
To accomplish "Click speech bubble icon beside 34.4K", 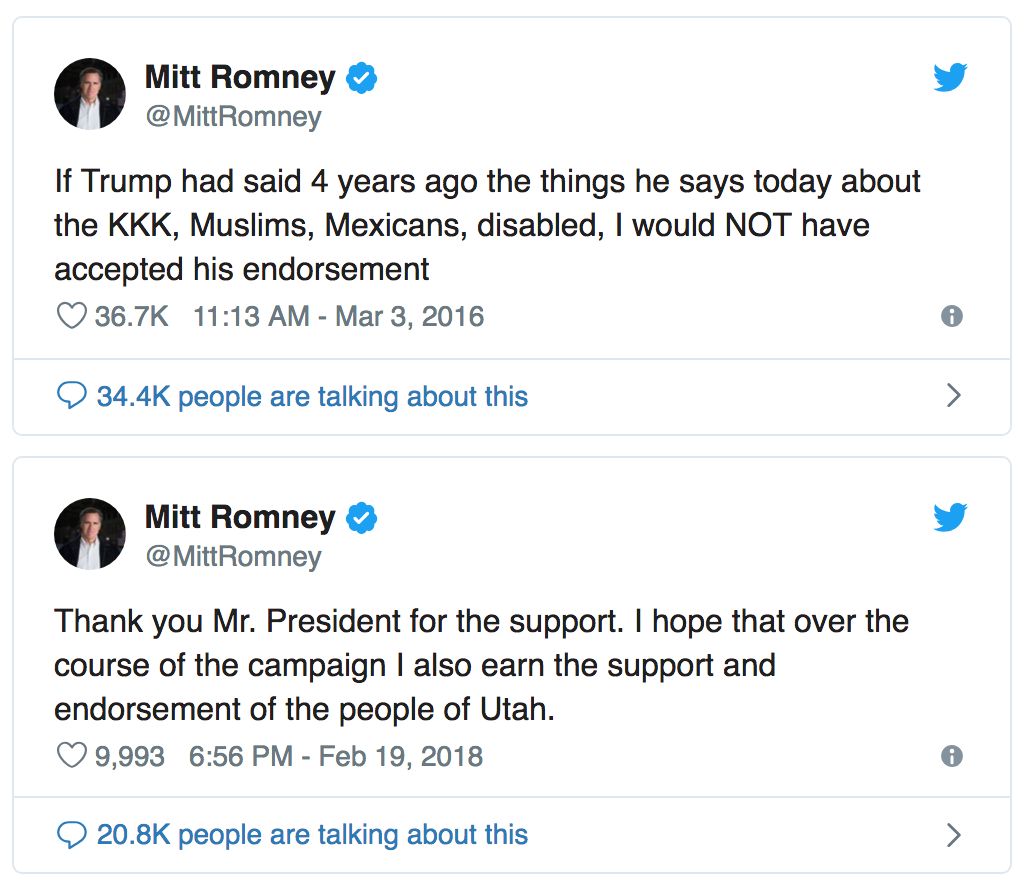I will 71,396.
